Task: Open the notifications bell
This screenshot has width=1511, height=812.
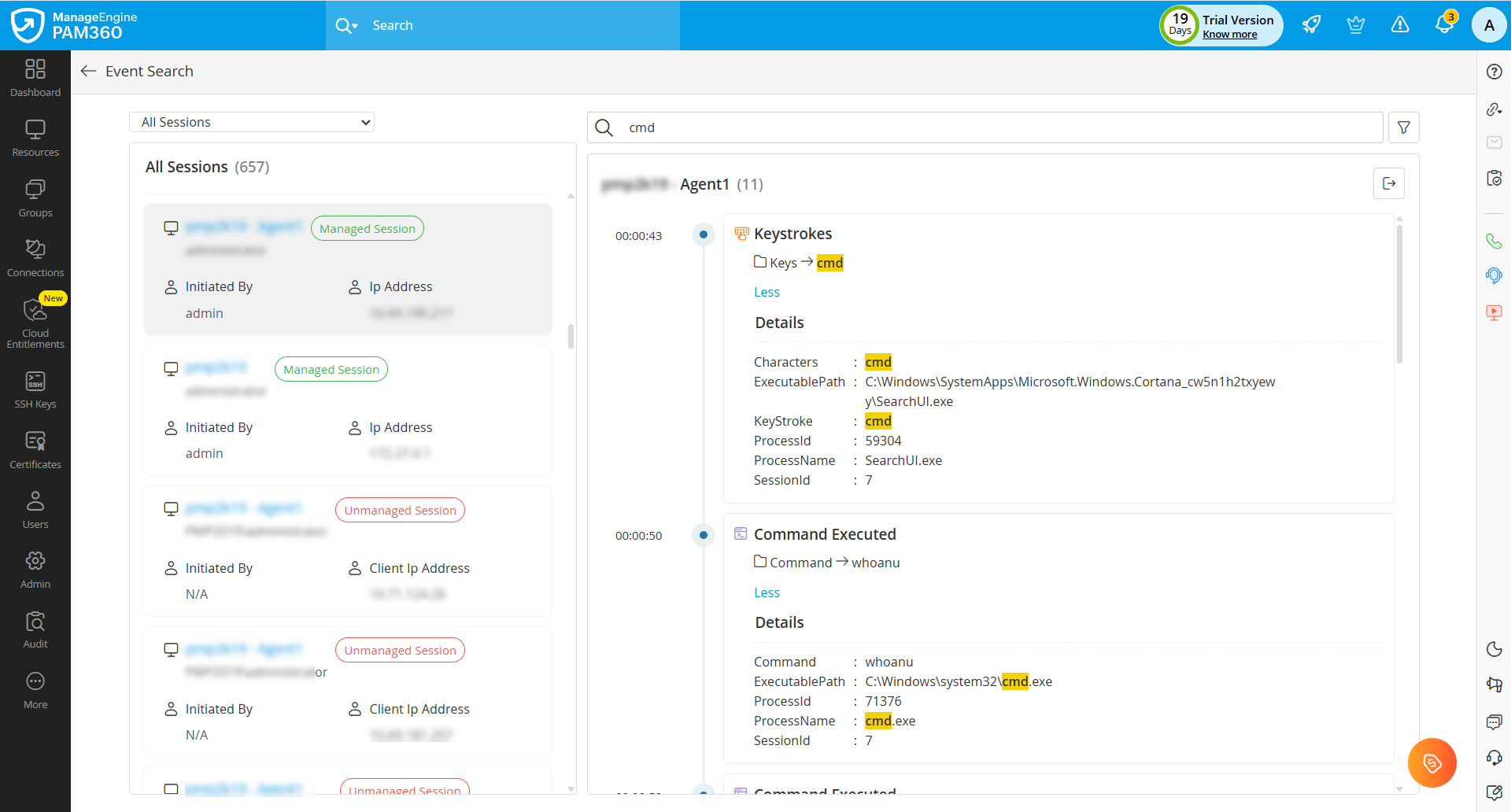Action: click(x=1443, y=25)
